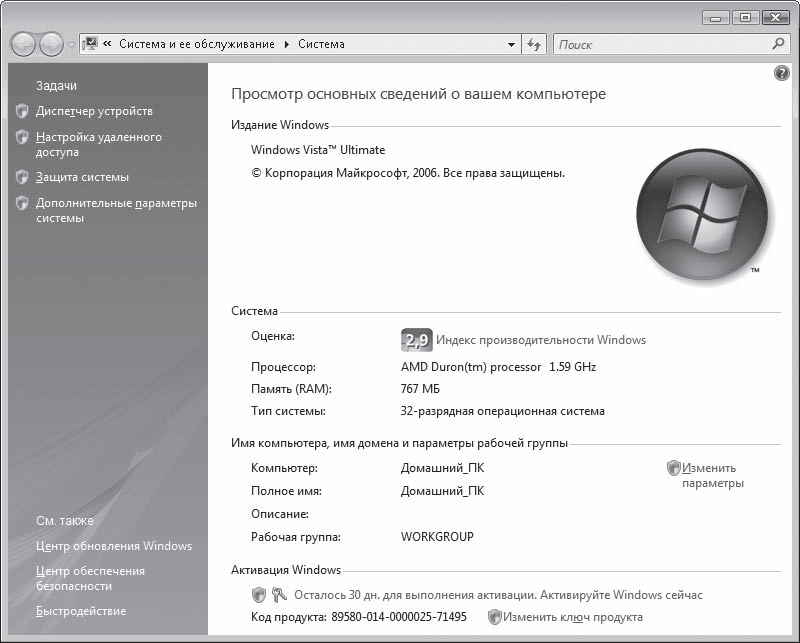Click the Back navigation arrow button

[x=23, y=44]
